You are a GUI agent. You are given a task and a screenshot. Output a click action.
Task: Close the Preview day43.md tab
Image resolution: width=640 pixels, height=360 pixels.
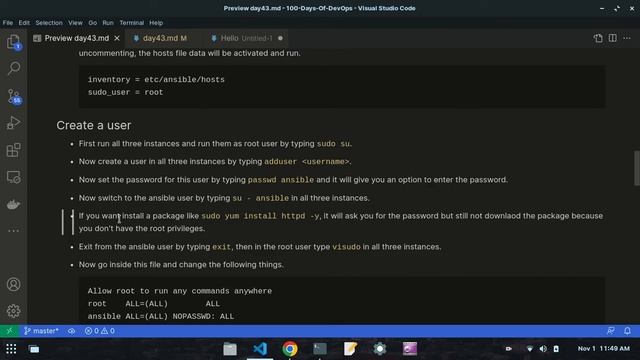click(x=117, y=38)
